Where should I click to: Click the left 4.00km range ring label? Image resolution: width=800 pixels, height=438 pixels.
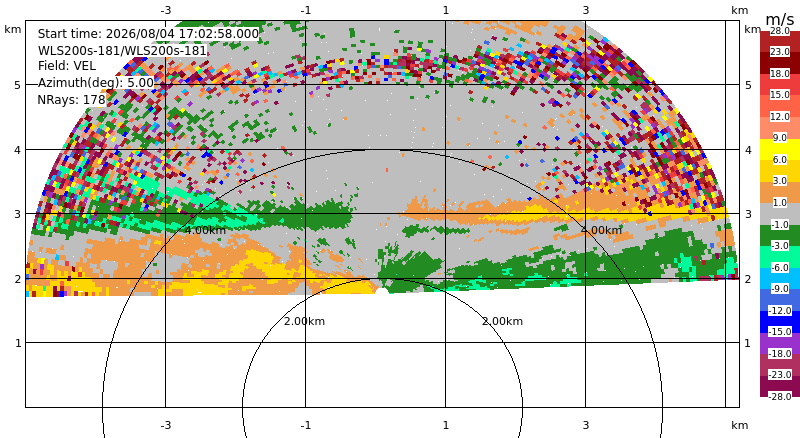[x=205, y=230]
